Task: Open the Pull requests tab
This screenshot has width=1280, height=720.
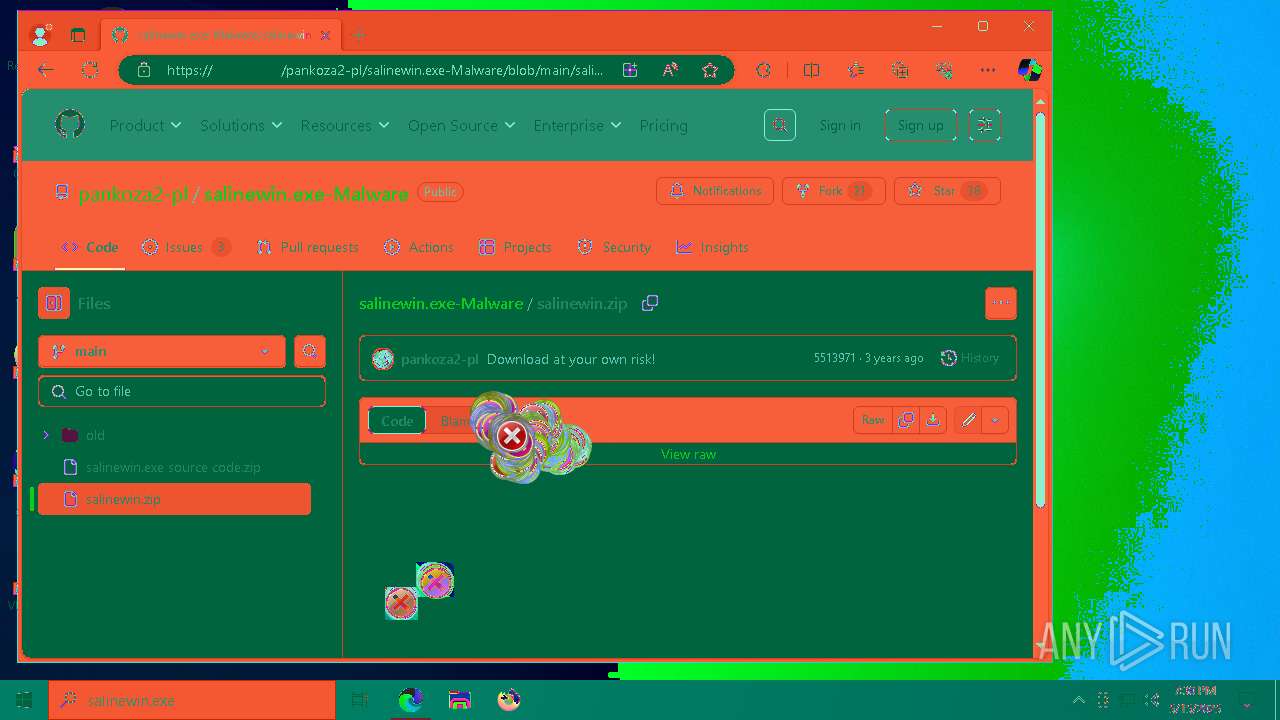Action: (x=307, y=247)
